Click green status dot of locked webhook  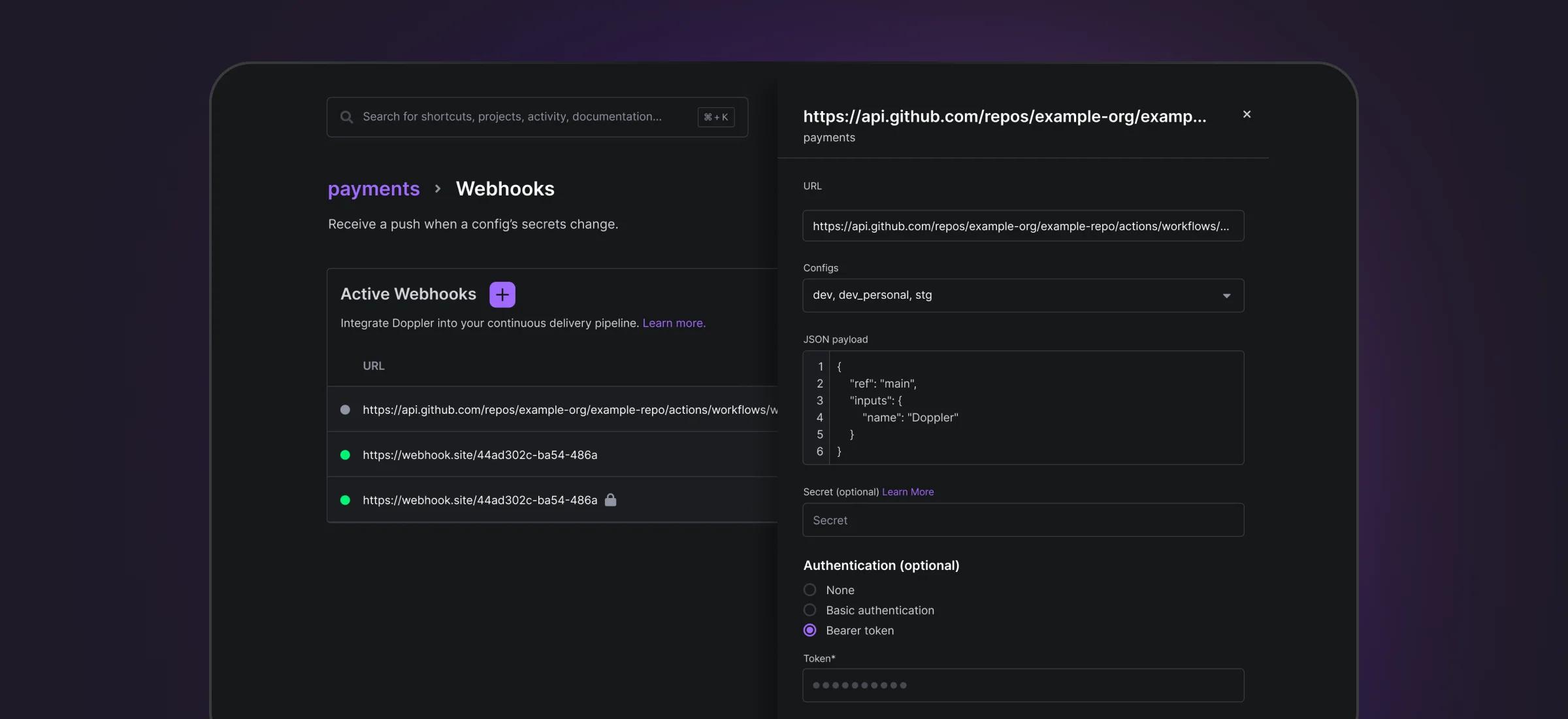click(x=345, y=500)
